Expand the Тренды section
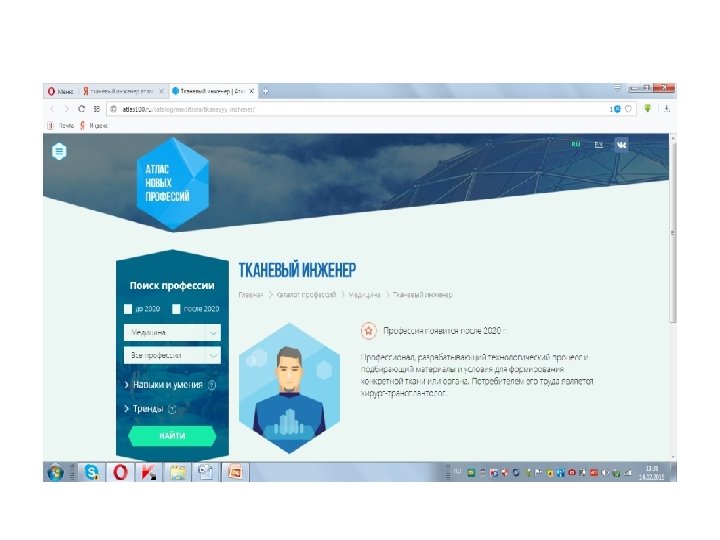720x540 pixels. [x=144, y=409]
